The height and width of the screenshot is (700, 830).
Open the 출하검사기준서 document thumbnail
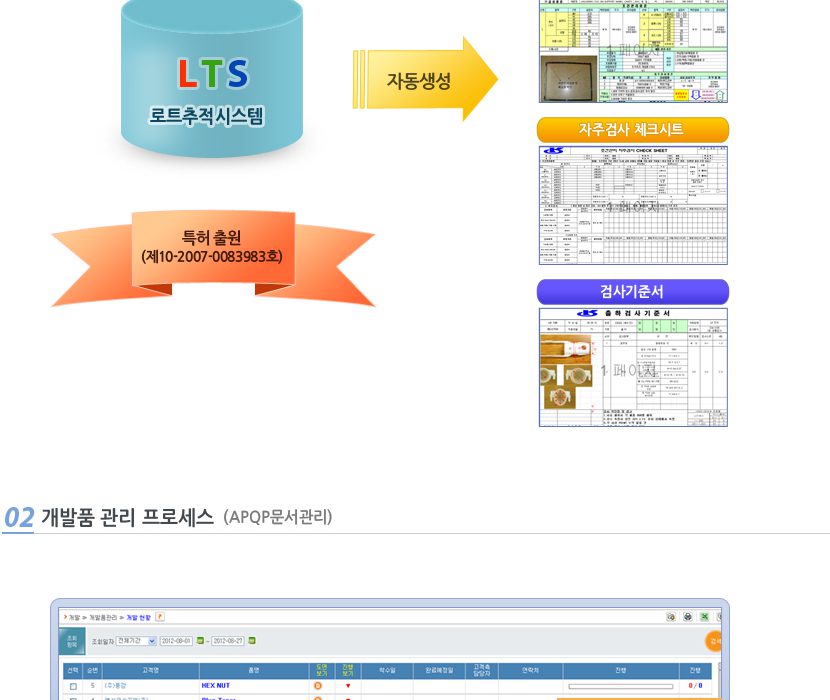(x=632, y=367)
